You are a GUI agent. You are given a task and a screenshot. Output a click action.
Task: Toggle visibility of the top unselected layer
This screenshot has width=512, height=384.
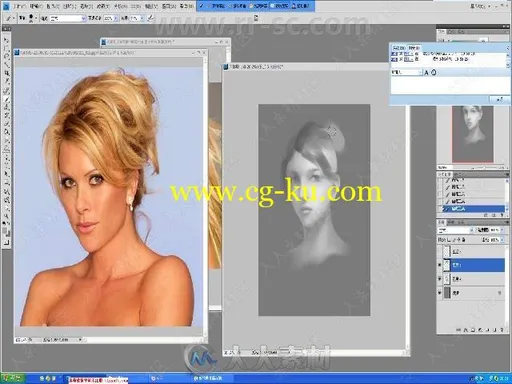click(x=440, y=251)
